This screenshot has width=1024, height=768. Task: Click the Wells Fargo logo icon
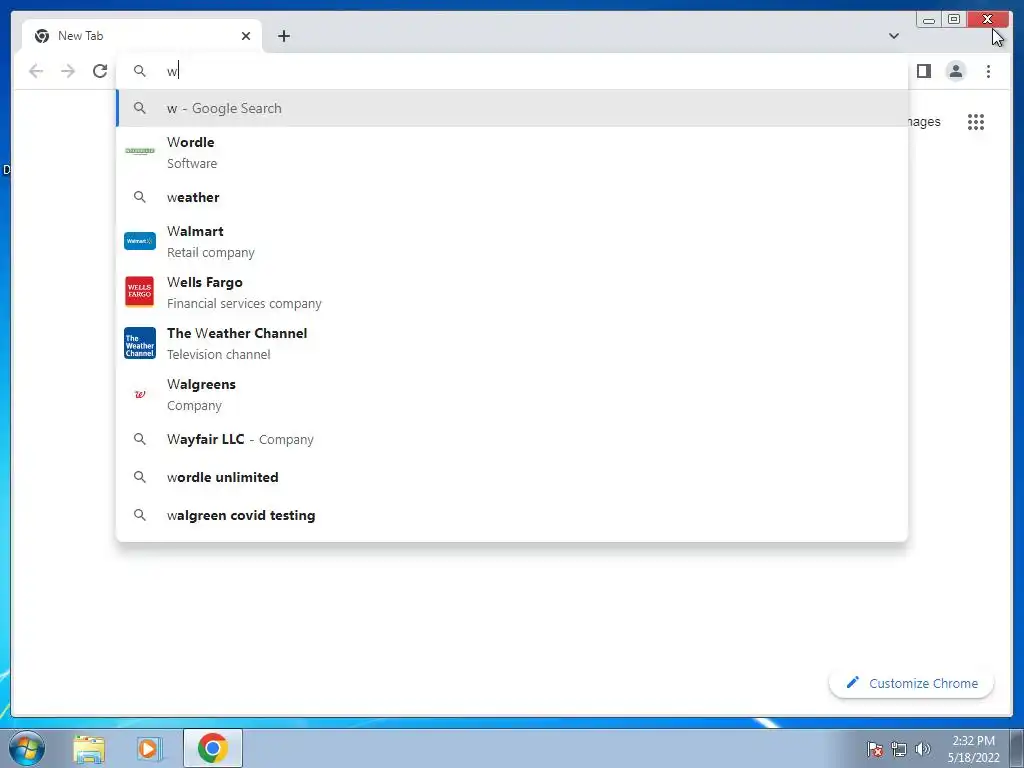(140, 291)
